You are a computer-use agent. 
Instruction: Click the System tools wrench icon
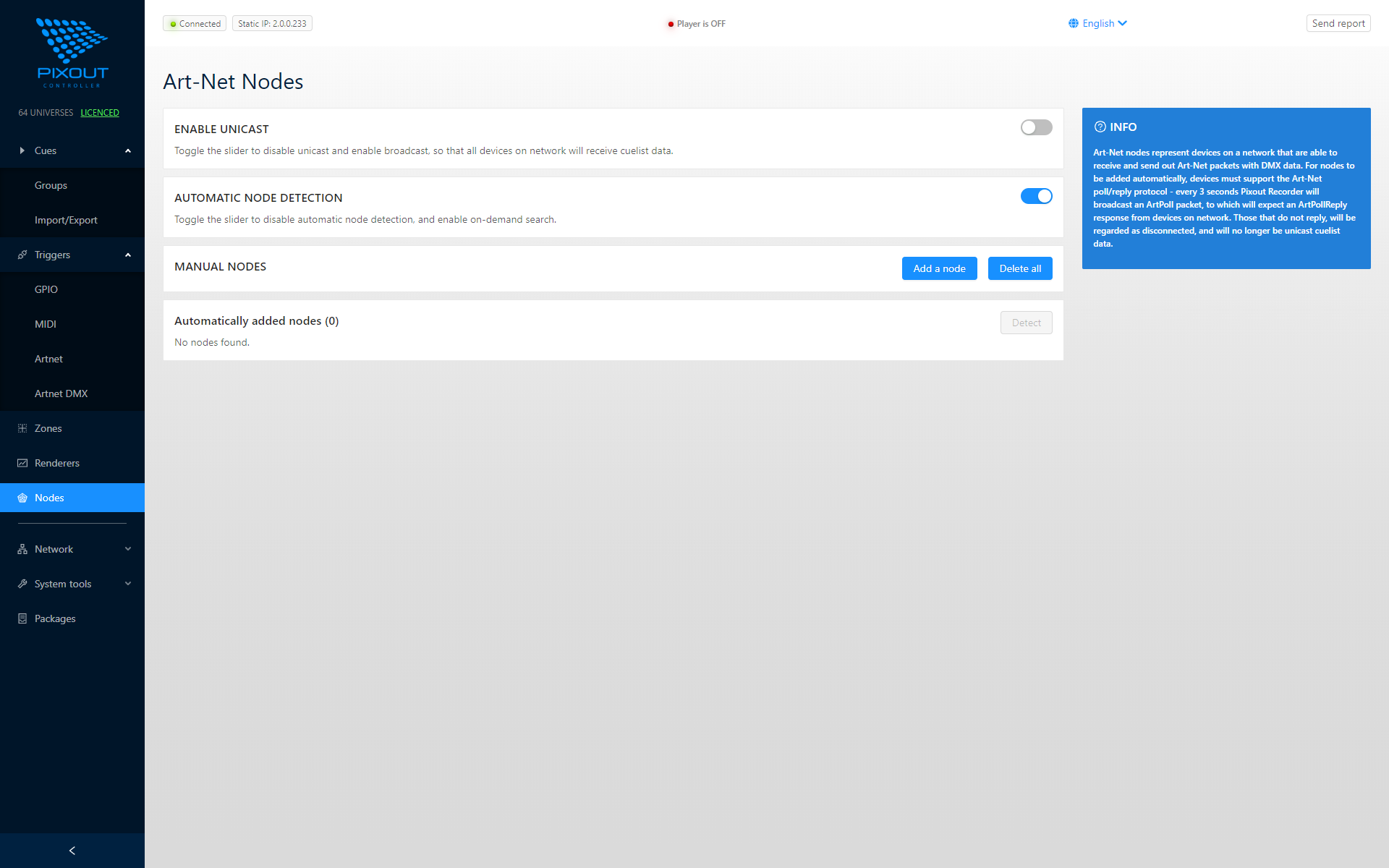click(x=21, y=584)
